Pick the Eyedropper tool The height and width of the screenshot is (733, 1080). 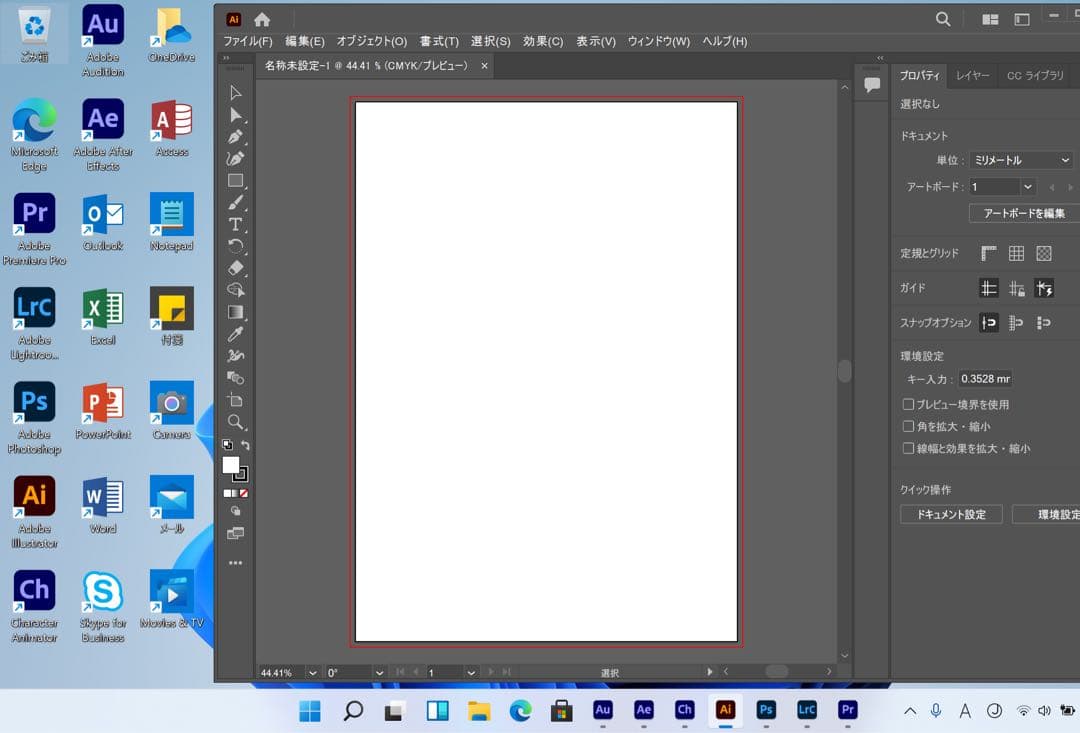click(x=236, y=335)
